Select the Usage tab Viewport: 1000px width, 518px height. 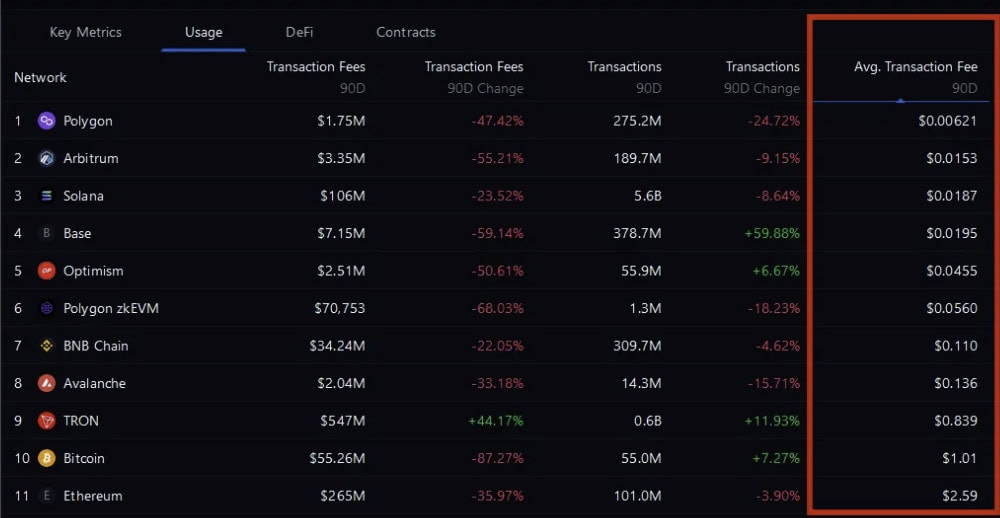click(203, 32)
